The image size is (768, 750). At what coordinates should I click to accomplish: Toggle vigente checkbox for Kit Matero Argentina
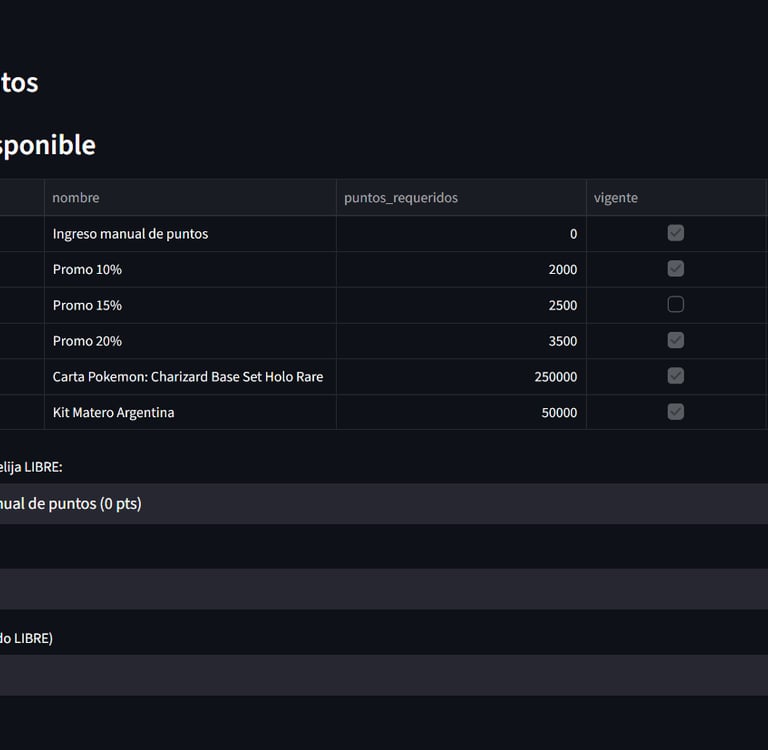click(x=676, y=412)
